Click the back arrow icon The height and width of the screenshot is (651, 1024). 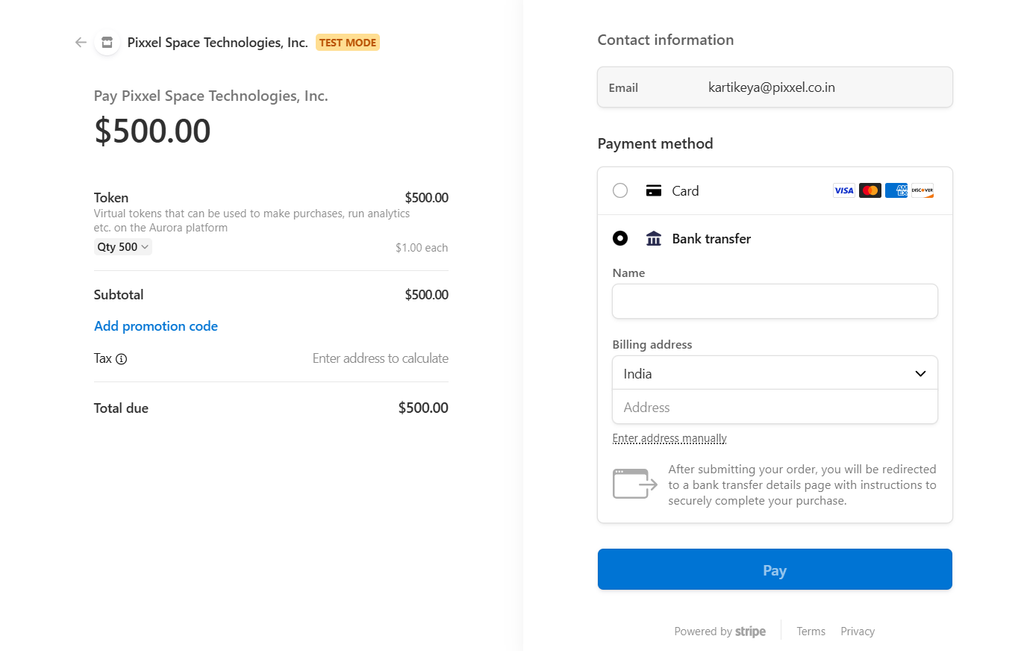tap(81, 42)
